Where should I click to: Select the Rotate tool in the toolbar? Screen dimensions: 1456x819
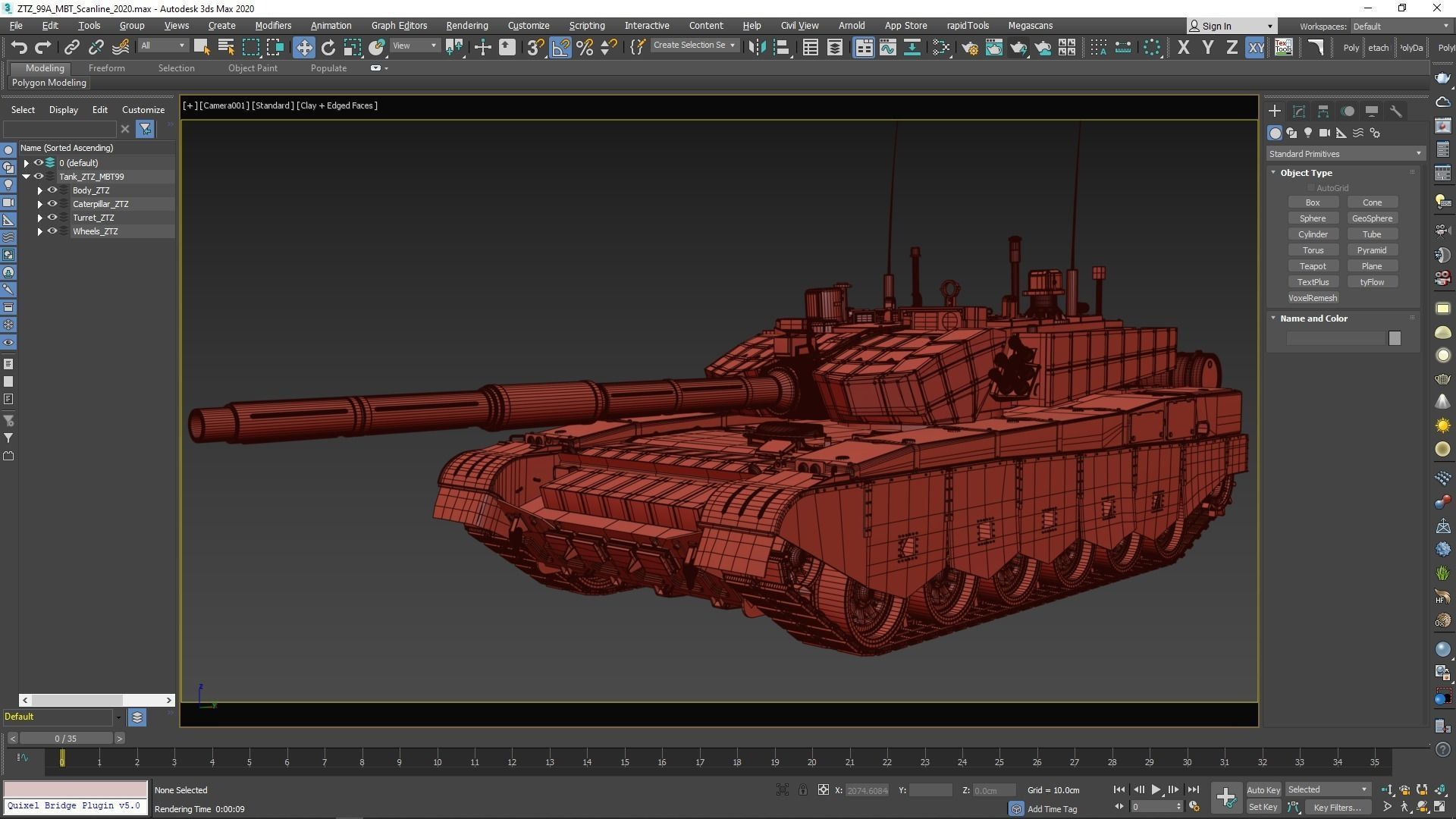click(x=328, y=47)
